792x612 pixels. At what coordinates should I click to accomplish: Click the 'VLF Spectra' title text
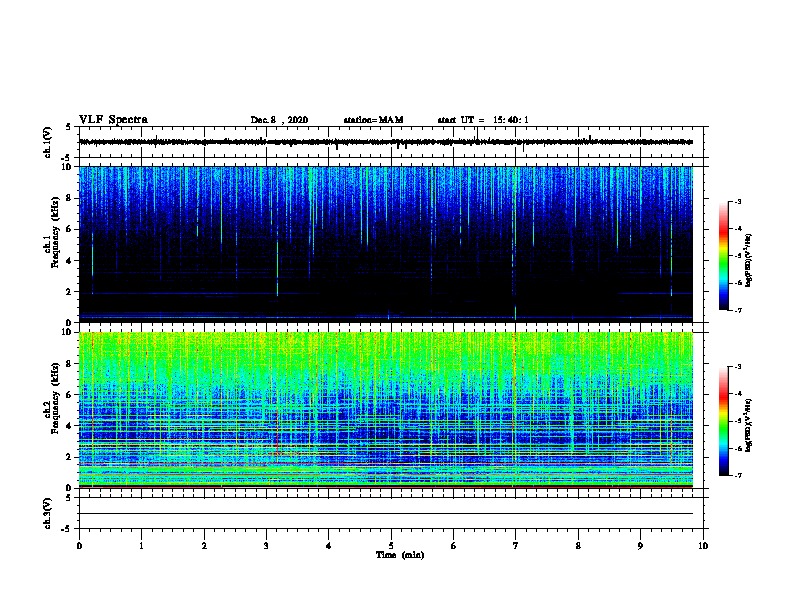point(113,119)
